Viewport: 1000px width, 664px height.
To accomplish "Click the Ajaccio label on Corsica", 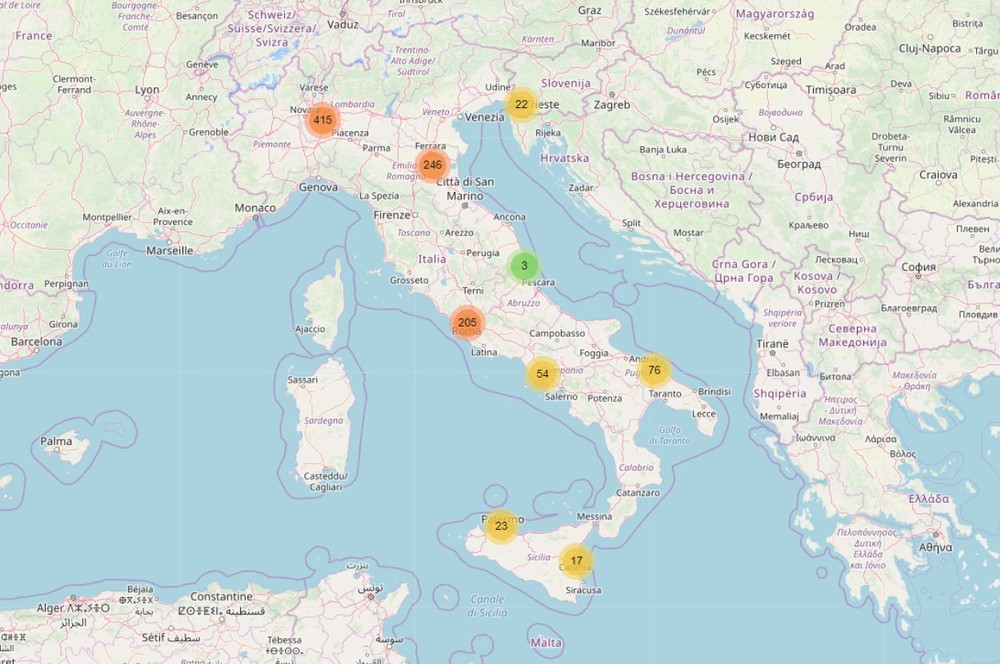I will click(x=310, y=329).
